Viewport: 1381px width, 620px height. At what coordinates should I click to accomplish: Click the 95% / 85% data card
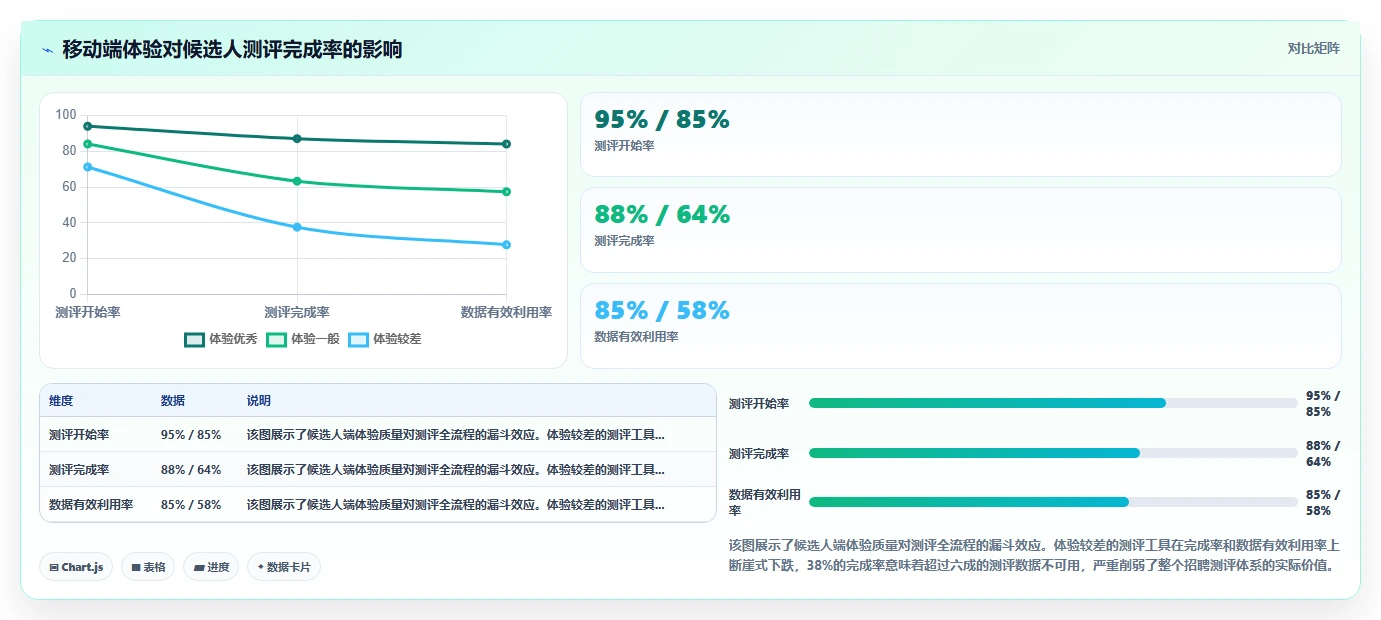(960, 134)
